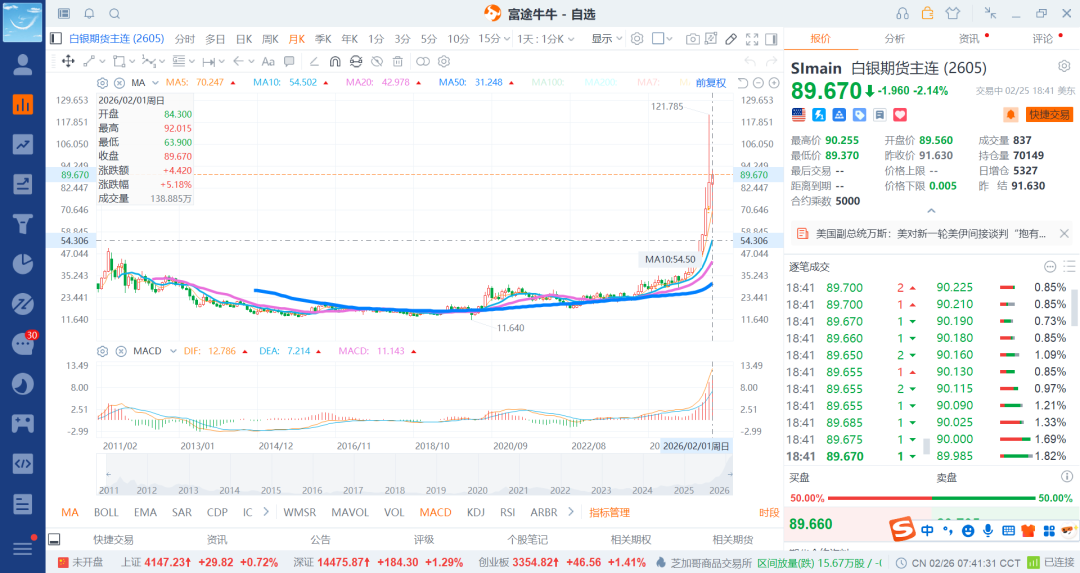Open the code brackets sidebar icon
This screenshot has height=573, width=1080.
pyautogui.click(x=23, y=463)
